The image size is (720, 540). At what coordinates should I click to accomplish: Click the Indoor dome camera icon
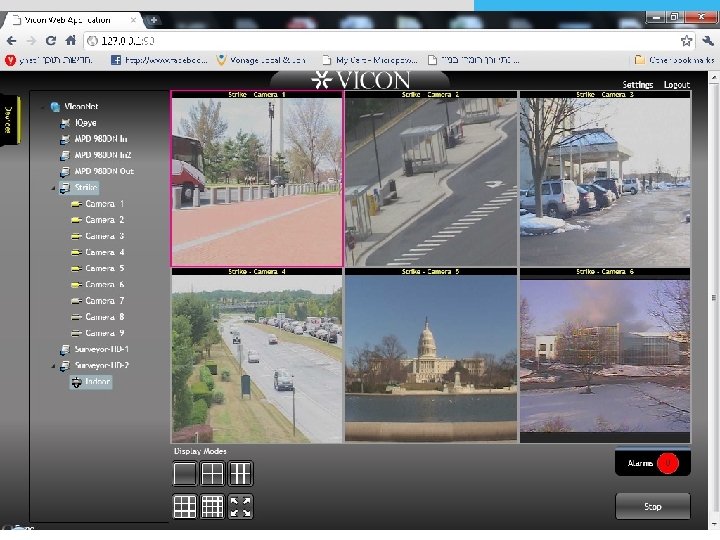click(77, 382)
